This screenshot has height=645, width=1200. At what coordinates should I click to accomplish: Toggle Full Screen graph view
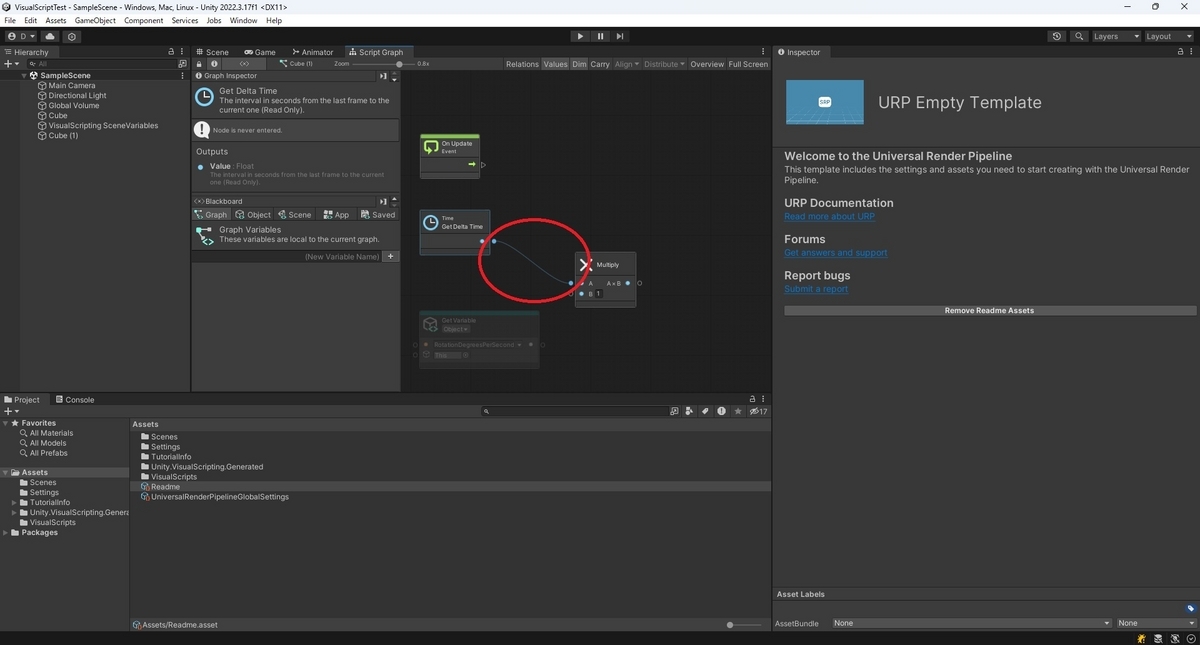click(x=748, y=64)
